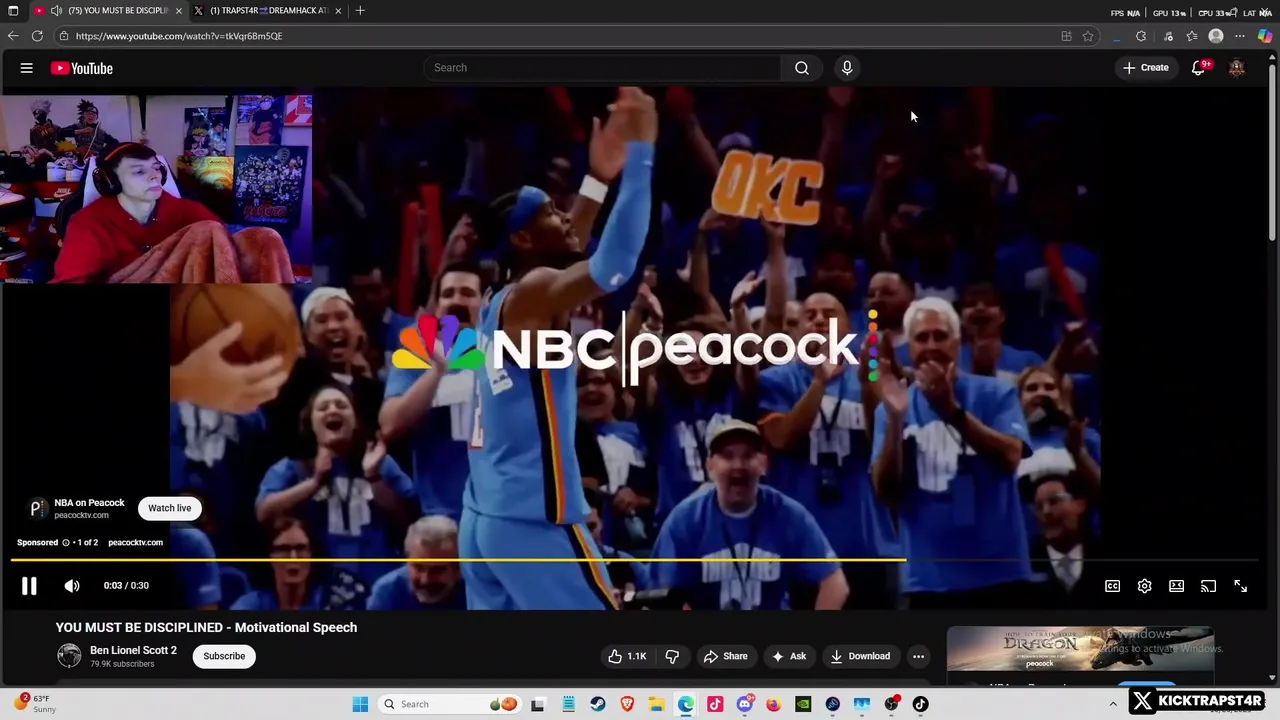The image size is (1280, 720).
Task: Focus the YouTube search field
Action: click(x=602, y=68)
